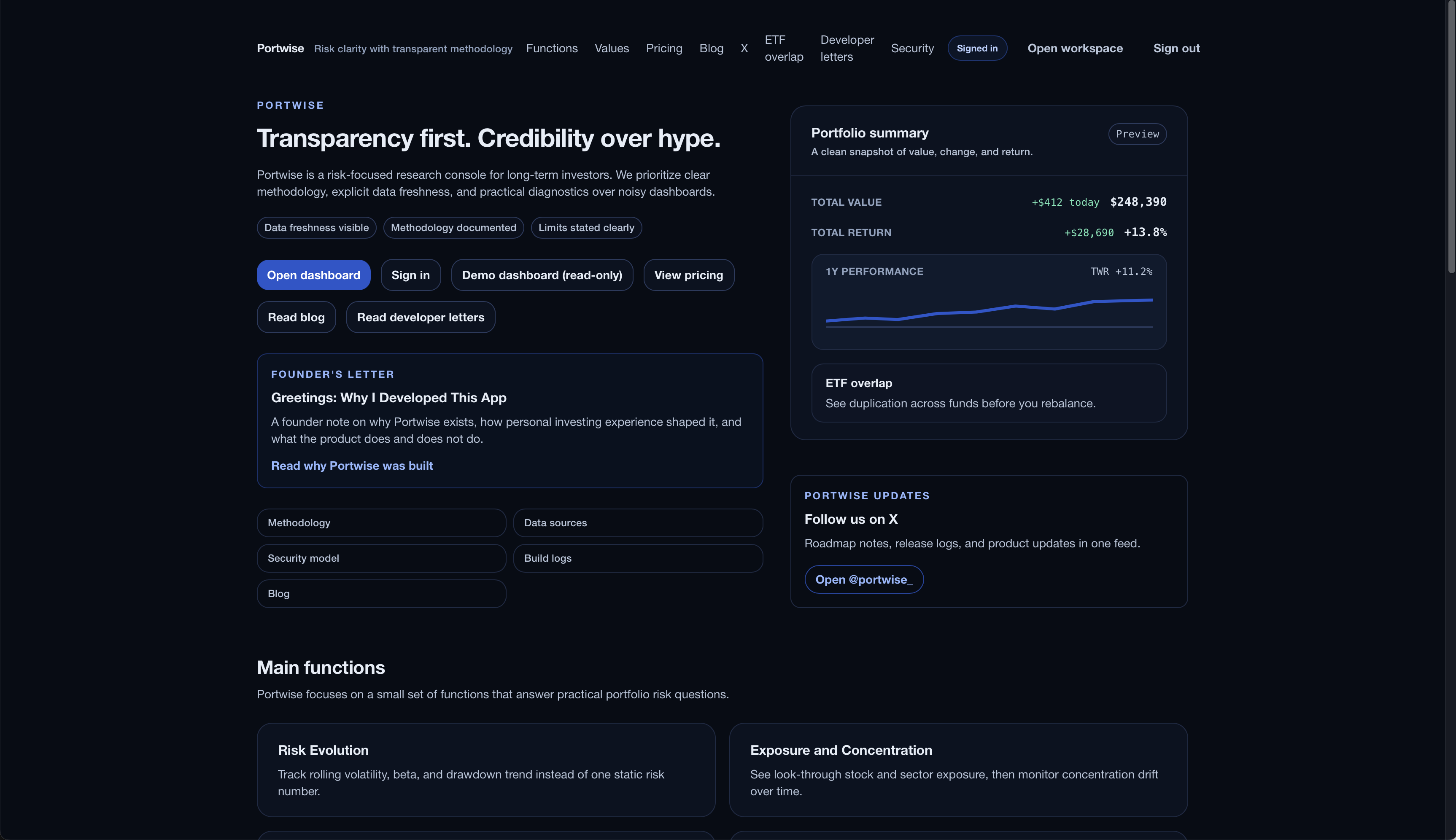Navigate to Pricing in the top bar
1456x840 pixels.
663,48
